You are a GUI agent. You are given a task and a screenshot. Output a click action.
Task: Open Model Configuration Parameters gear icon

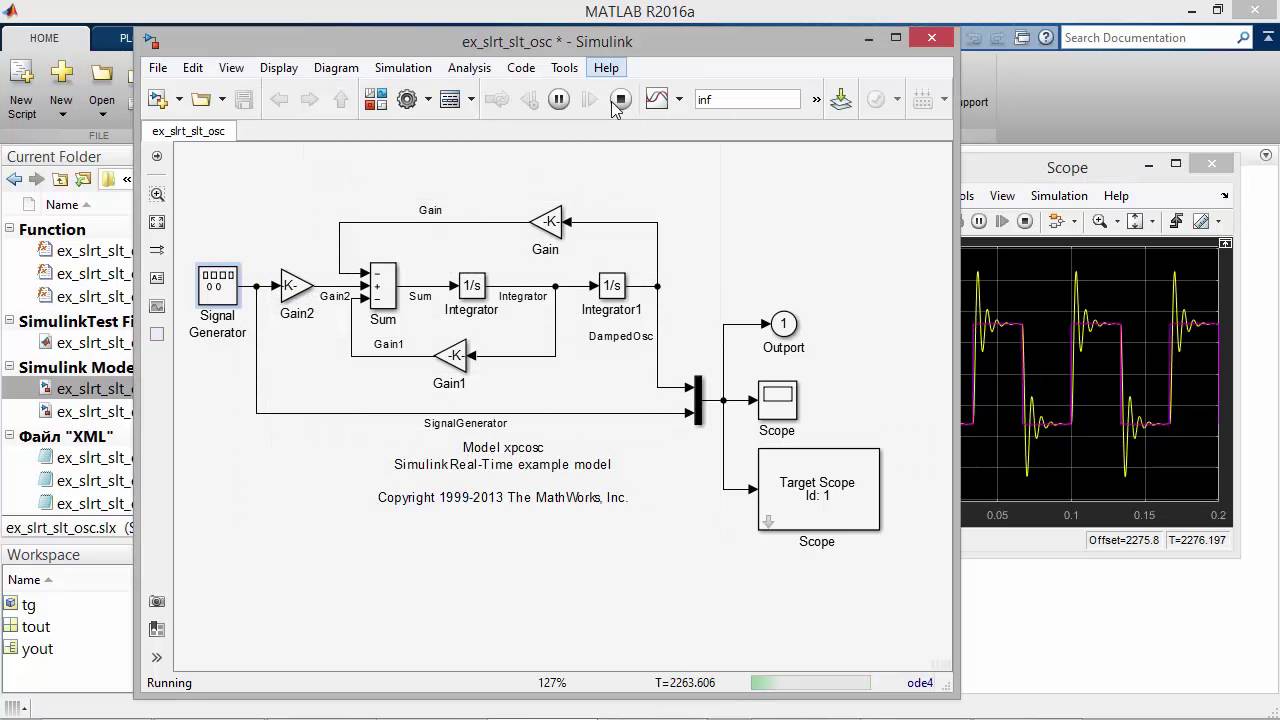[x=407, y=99]
